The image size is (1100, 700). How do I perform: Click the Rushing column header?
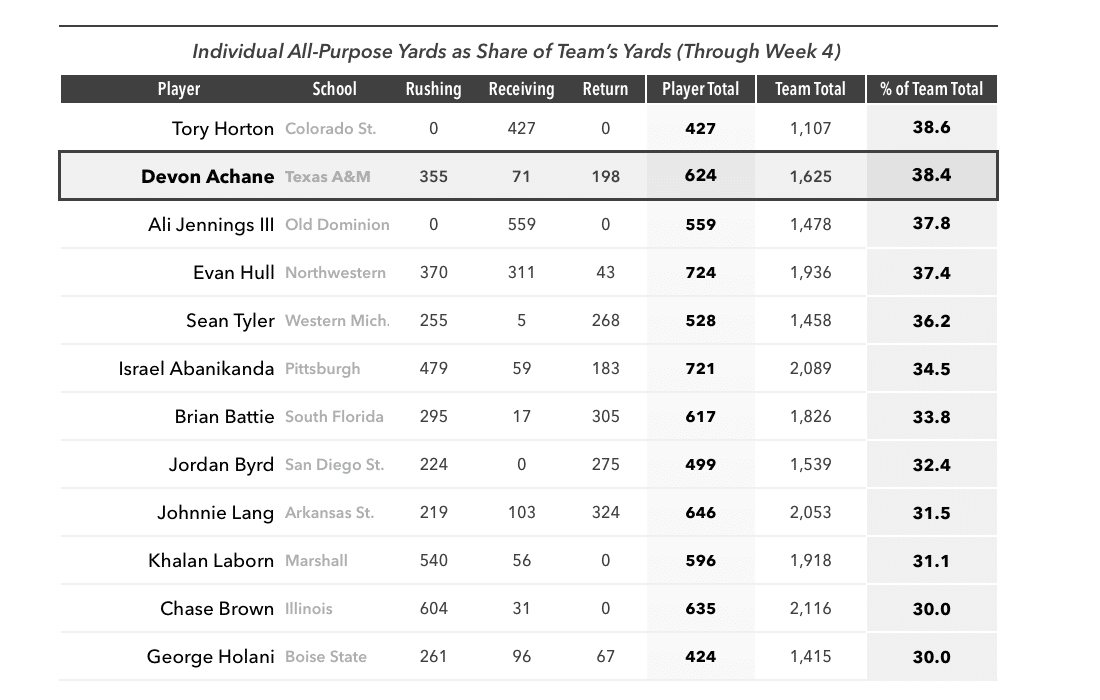434,89
